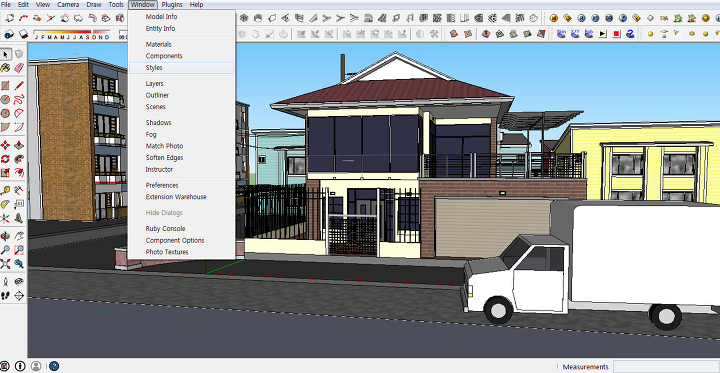
Task: Select the Freehand squiggle tool
Action: (x=19, y=99)
